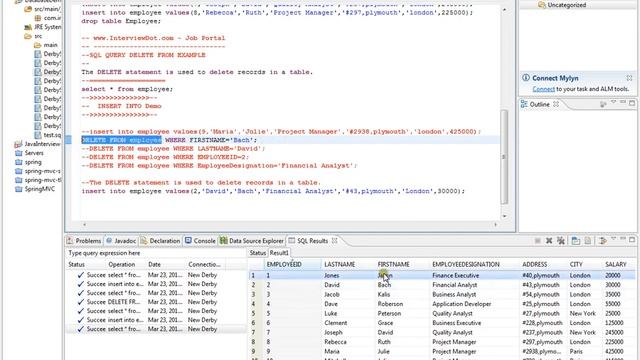Screen dimensions: 640x360
Task: Click the 'Type query expression here' field
Action: 156,253
